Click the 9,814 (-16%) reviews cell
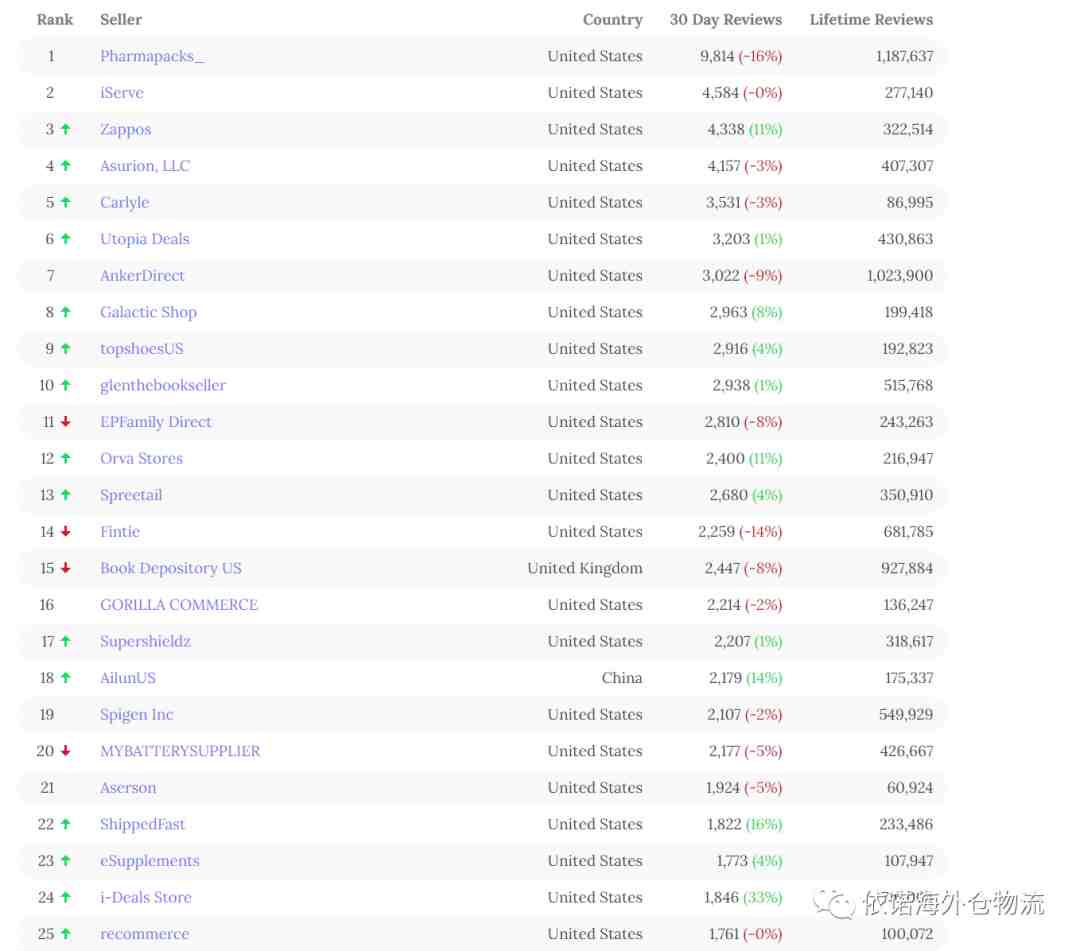1080x951 pixels. [741, 56]
